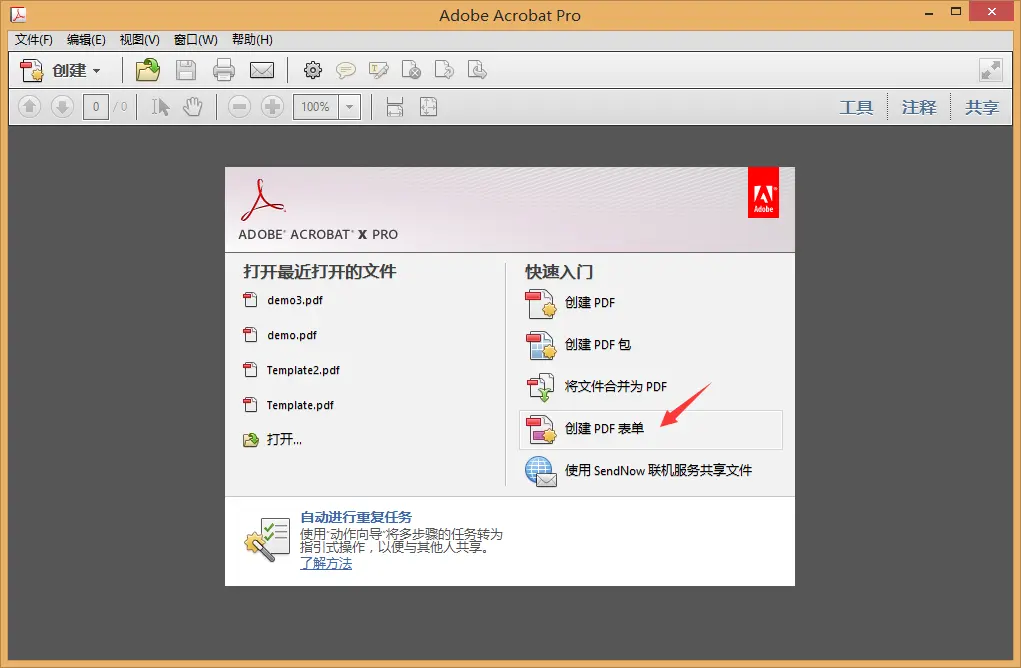Screen dimensions: 1021x668
Task: Click fit one full page icon
Action: point(428,106)
